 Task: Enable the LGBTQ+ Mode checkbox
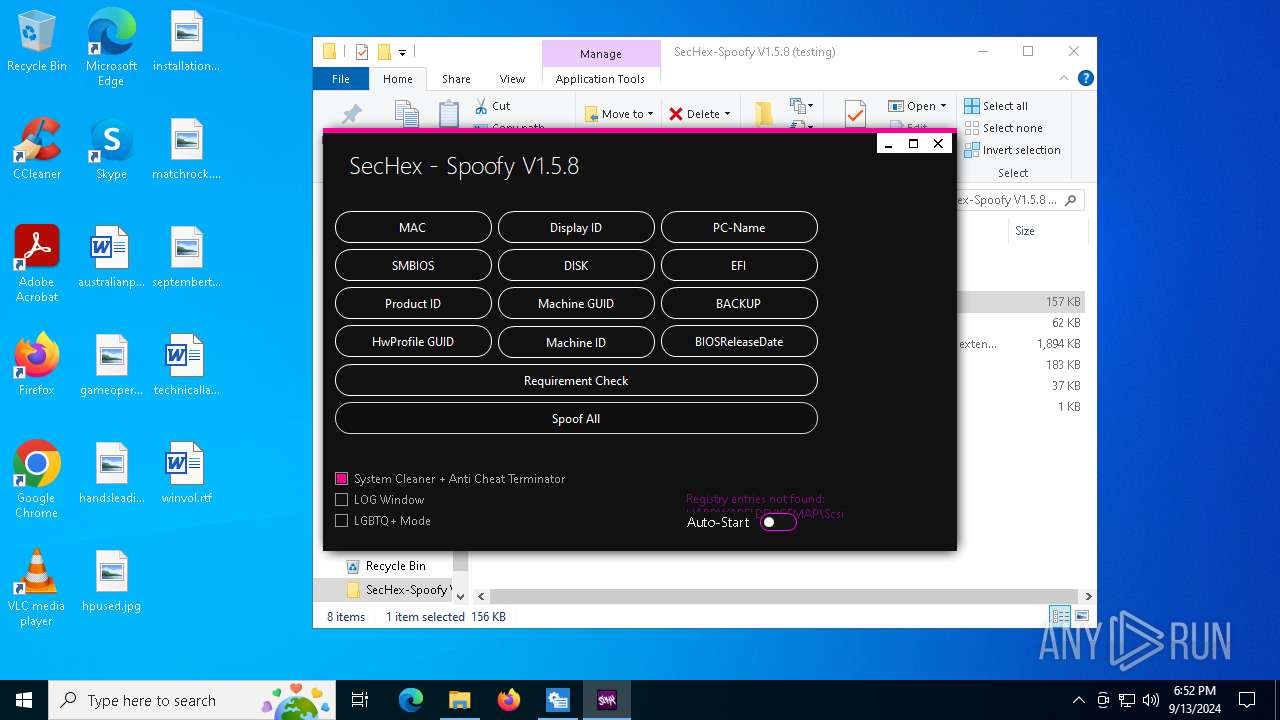pos(342,521)
